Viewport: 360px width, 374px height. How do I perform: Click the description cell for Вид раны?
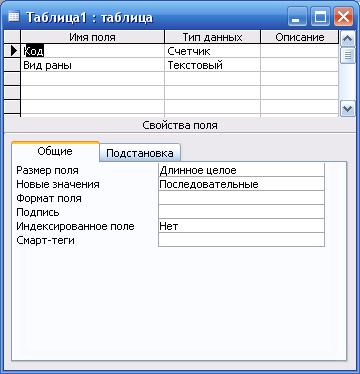pos(299,65)
